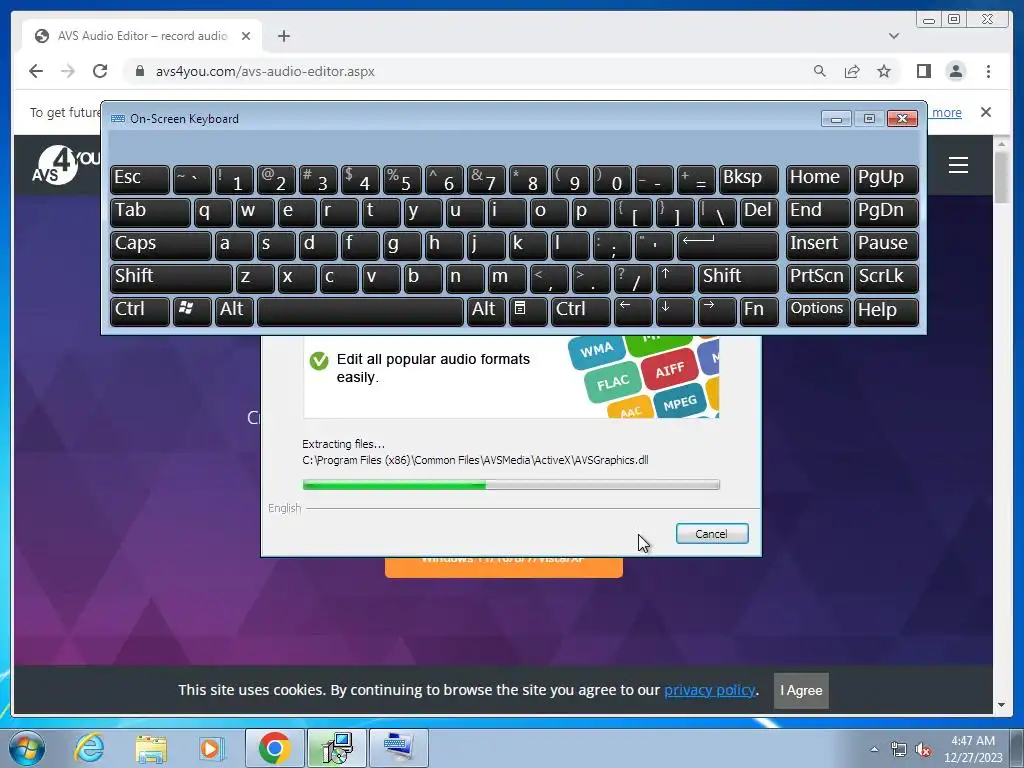Viewport: 1024px width, 768px height.
Task: Tap the Home key on keyboard
Action: tap(818, 180)
